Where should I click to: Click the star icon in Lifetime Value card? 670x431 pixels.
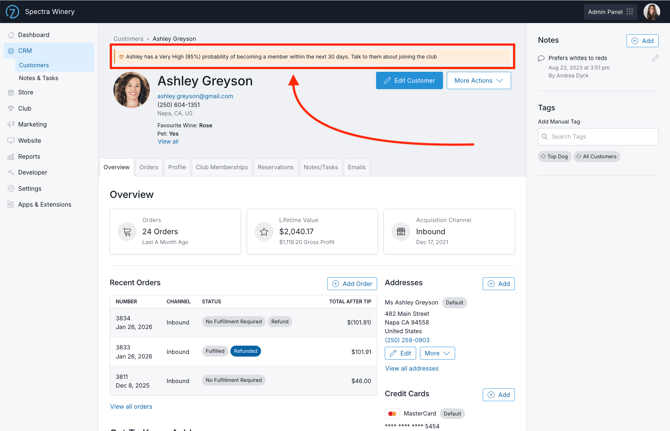[x=264, y=232]
